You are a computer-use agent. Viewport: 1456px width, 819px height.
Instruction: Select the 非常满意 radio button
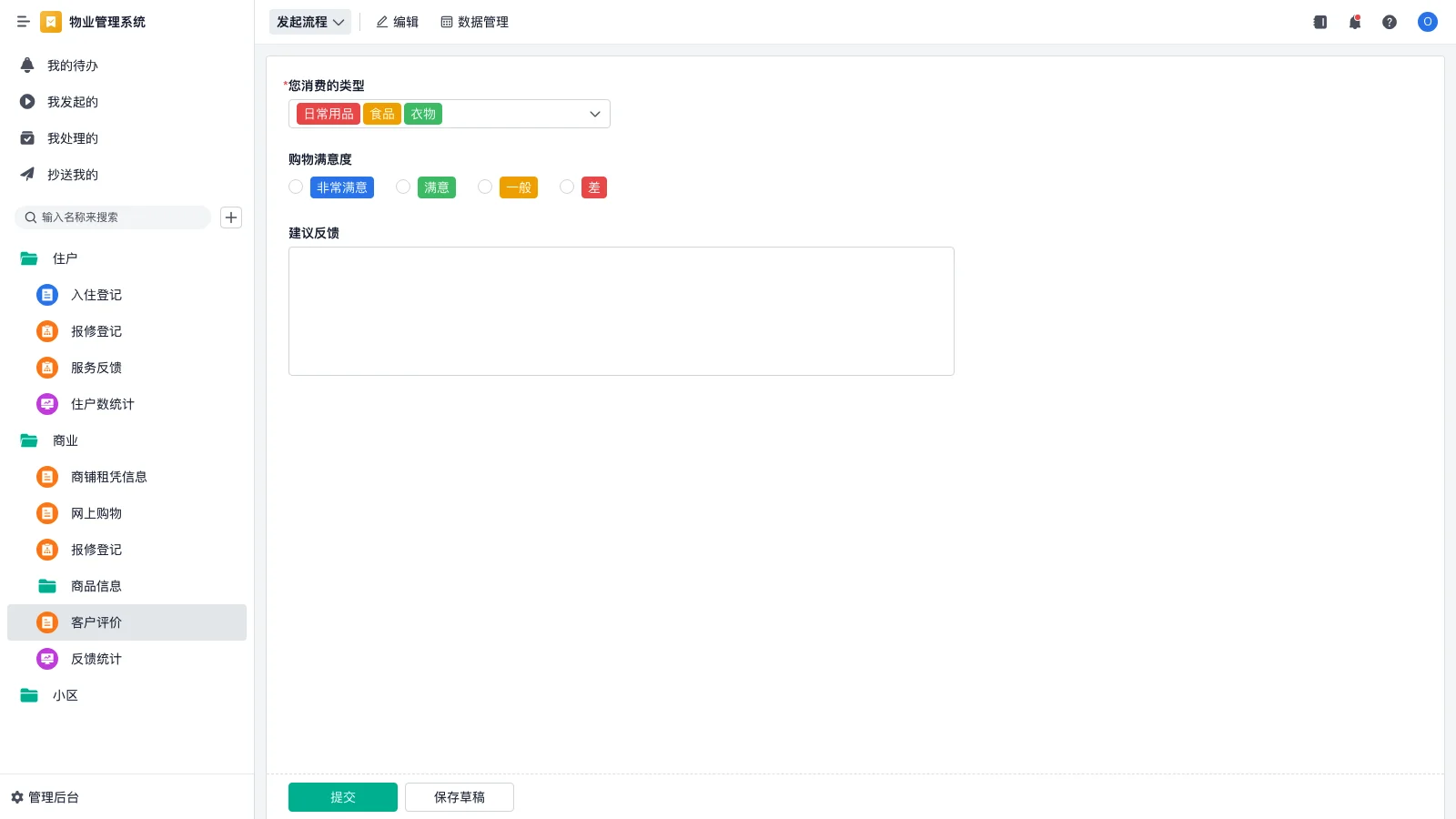tap(296, 187)
